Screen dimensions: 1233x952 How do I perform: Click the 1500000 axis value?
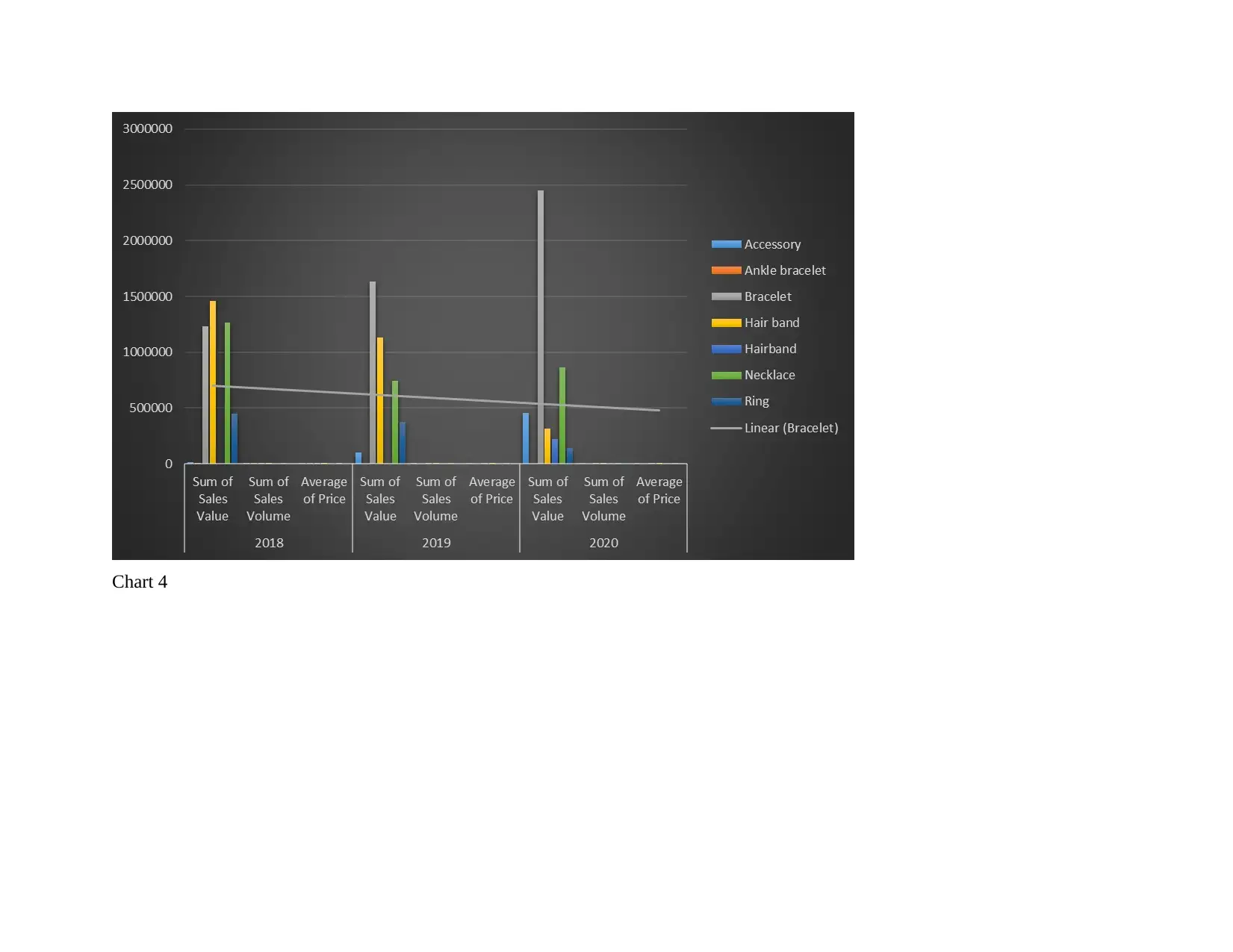[x=147, y=296]
